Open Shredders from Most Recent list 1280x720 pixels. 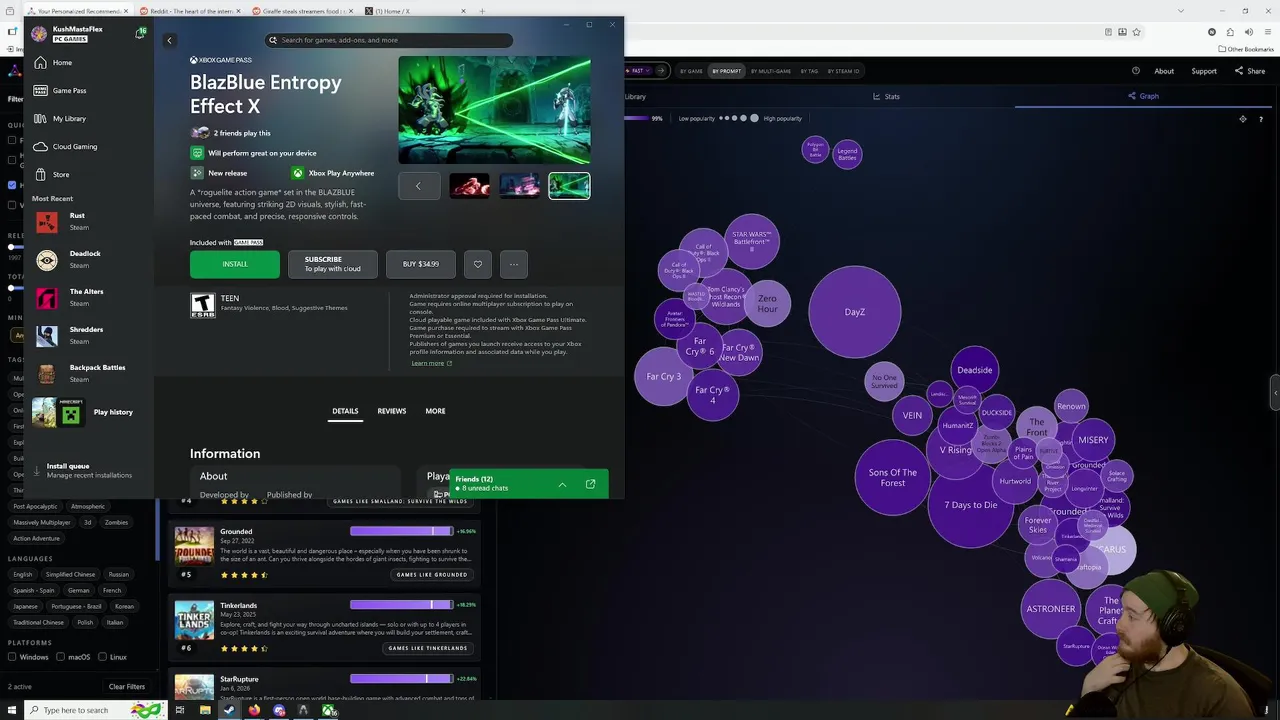86,335
